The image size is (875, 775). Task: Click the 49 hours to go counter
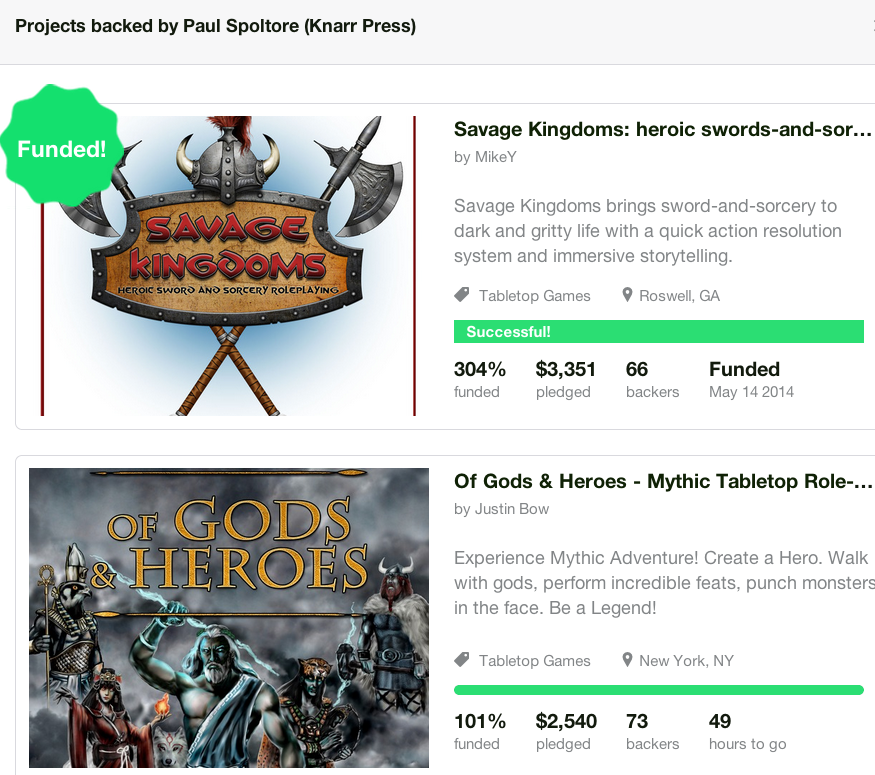[747, 731]
